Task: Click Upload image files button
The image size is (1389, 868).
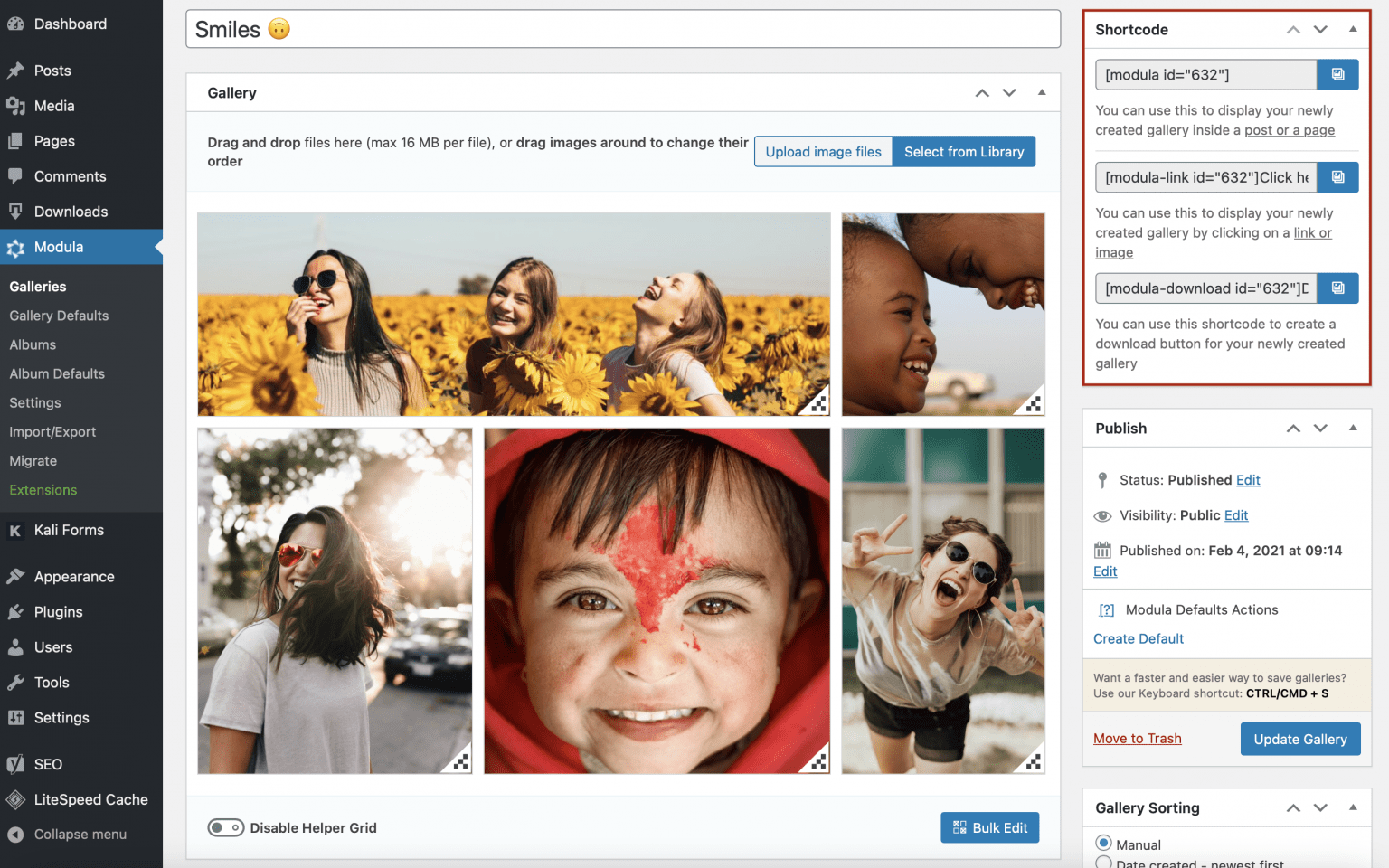Action: (x=823, y=152)
